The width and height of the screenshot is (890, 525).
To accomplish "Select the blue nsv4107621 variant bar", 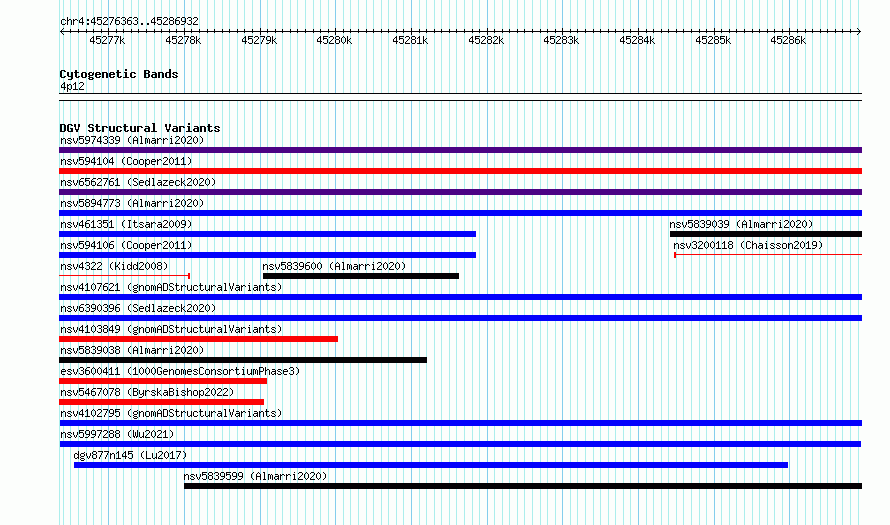I will pos(460,297).
